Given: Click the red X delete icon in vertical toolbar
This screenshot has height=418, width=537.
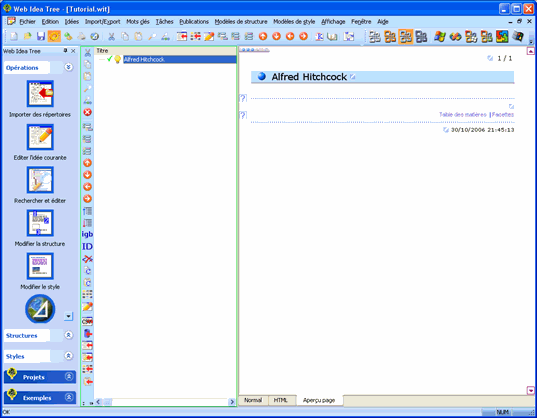Looking at the screenshot, I should (x=88, y=112).
